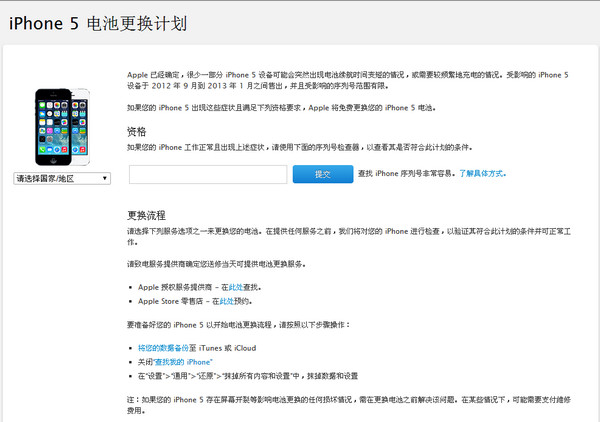
Task: Open the 了解具体方式 link
Action: 482,174
